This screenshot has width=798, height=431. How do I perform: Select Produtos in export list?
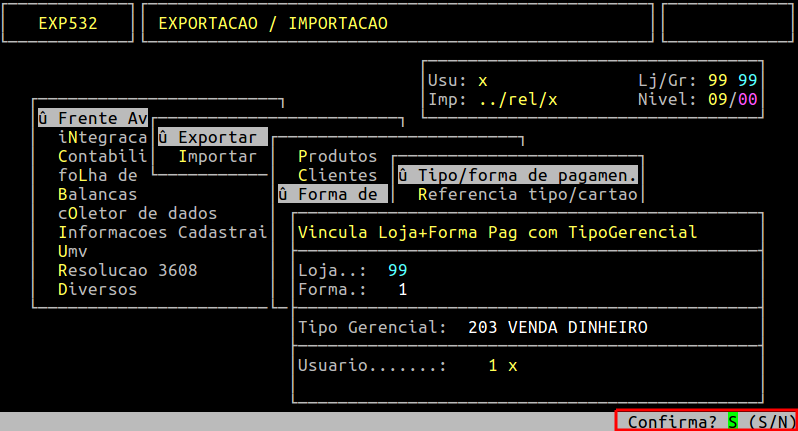pos(337,156)
